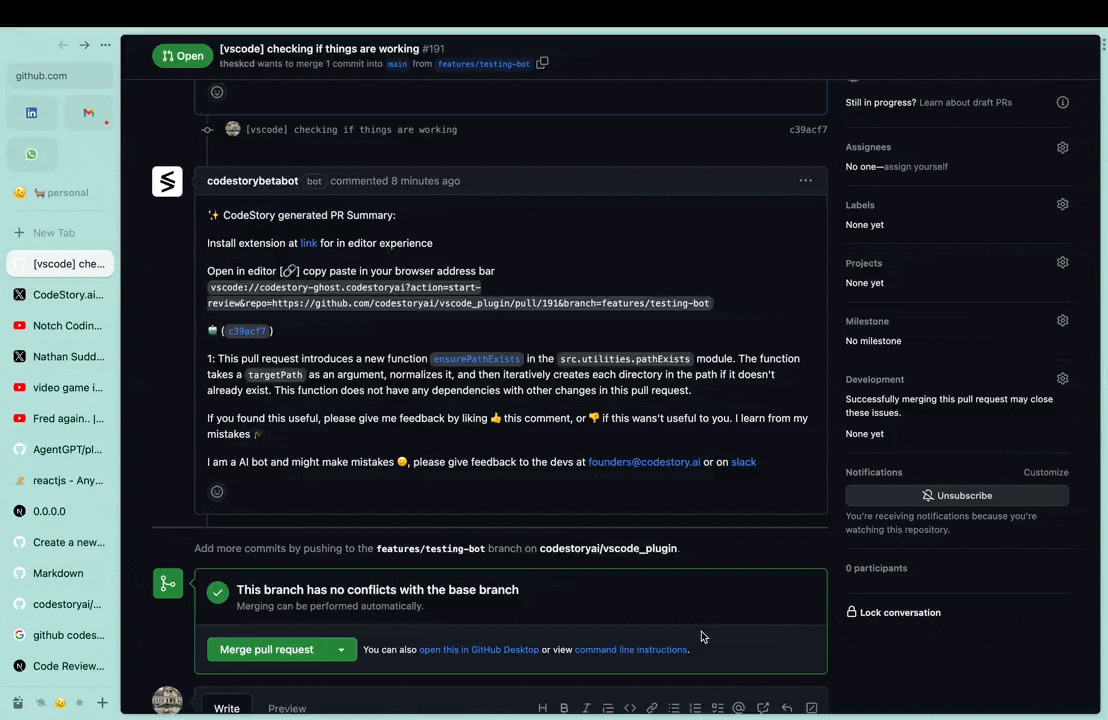Open the founders@codestory.ai link

(x=644, y=462)
